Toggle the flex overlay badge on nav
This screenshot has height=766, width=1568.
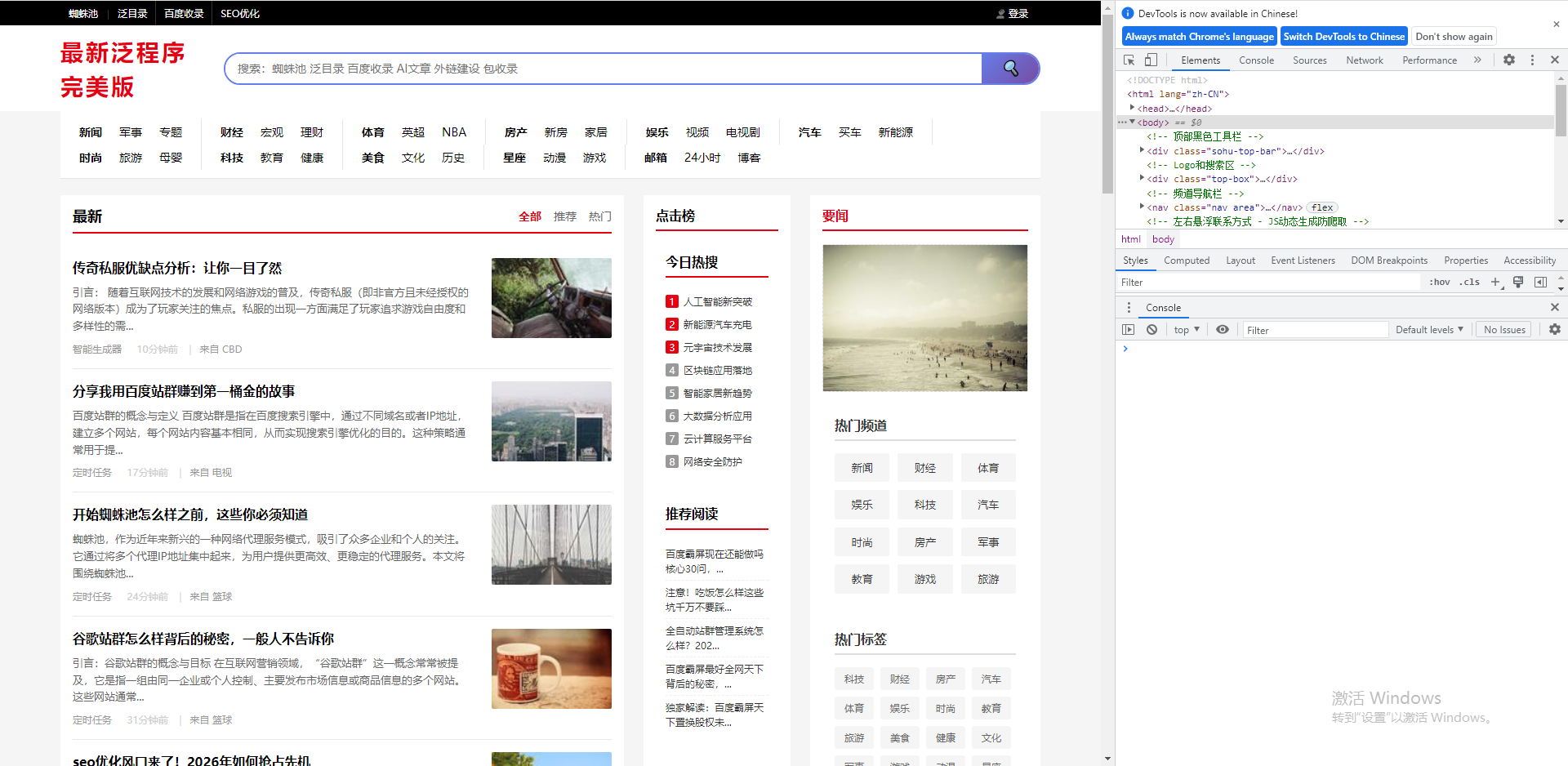1321,207
